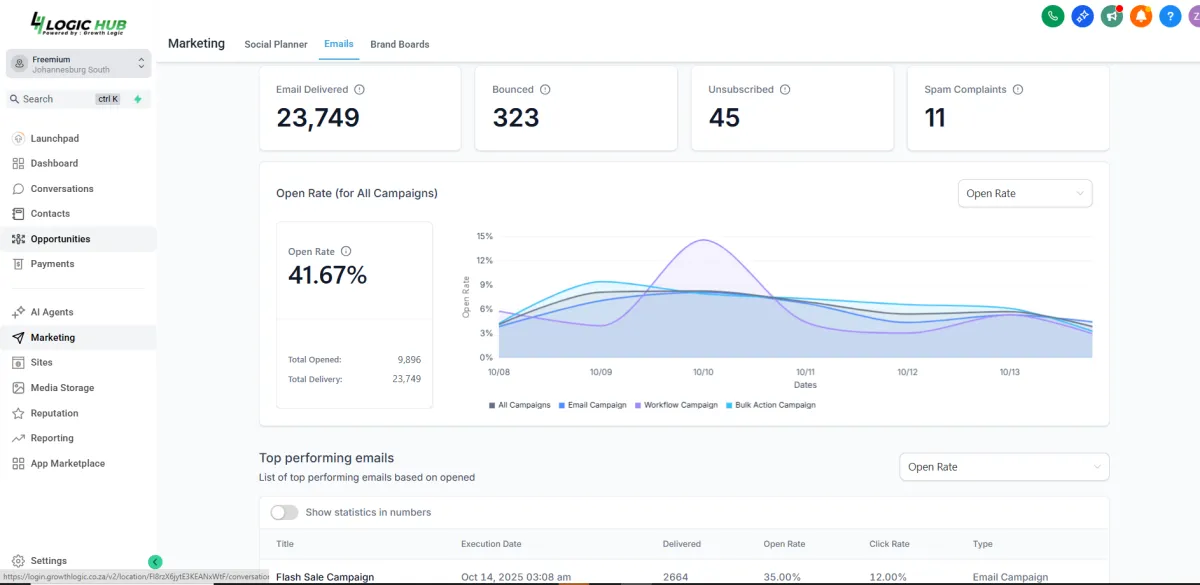Click the Email Delivered info icon

[360, 89]
